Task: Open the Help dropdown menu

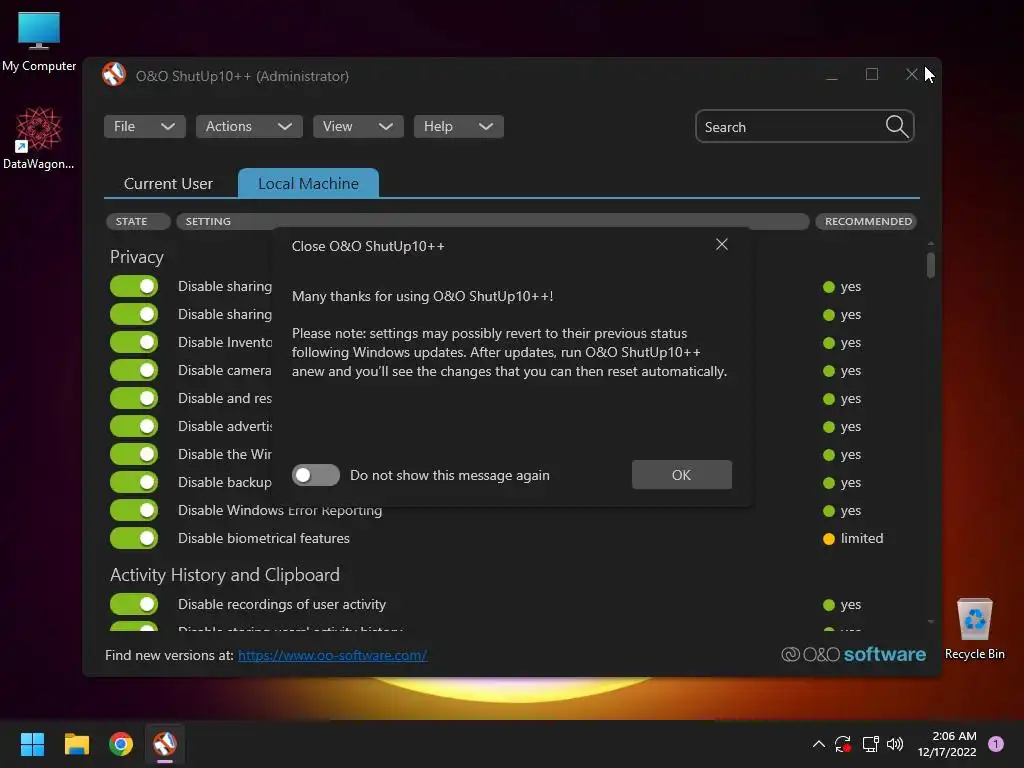Action: click(x=458, y=126)
